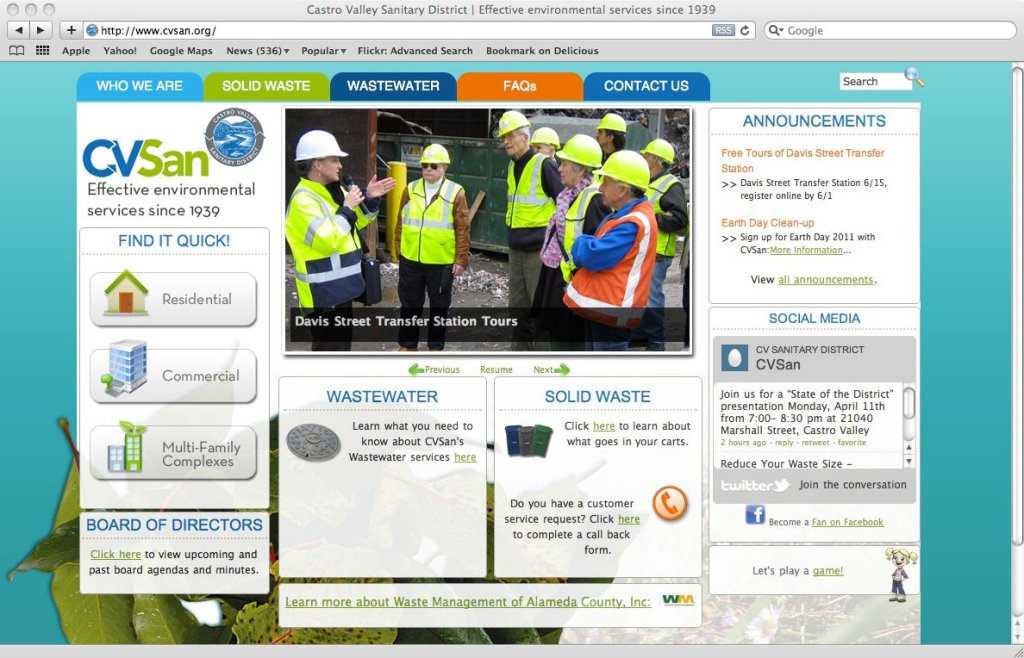
Task: Open the WASTEWATER navigation tab
Action: click(x=393, y=86)
